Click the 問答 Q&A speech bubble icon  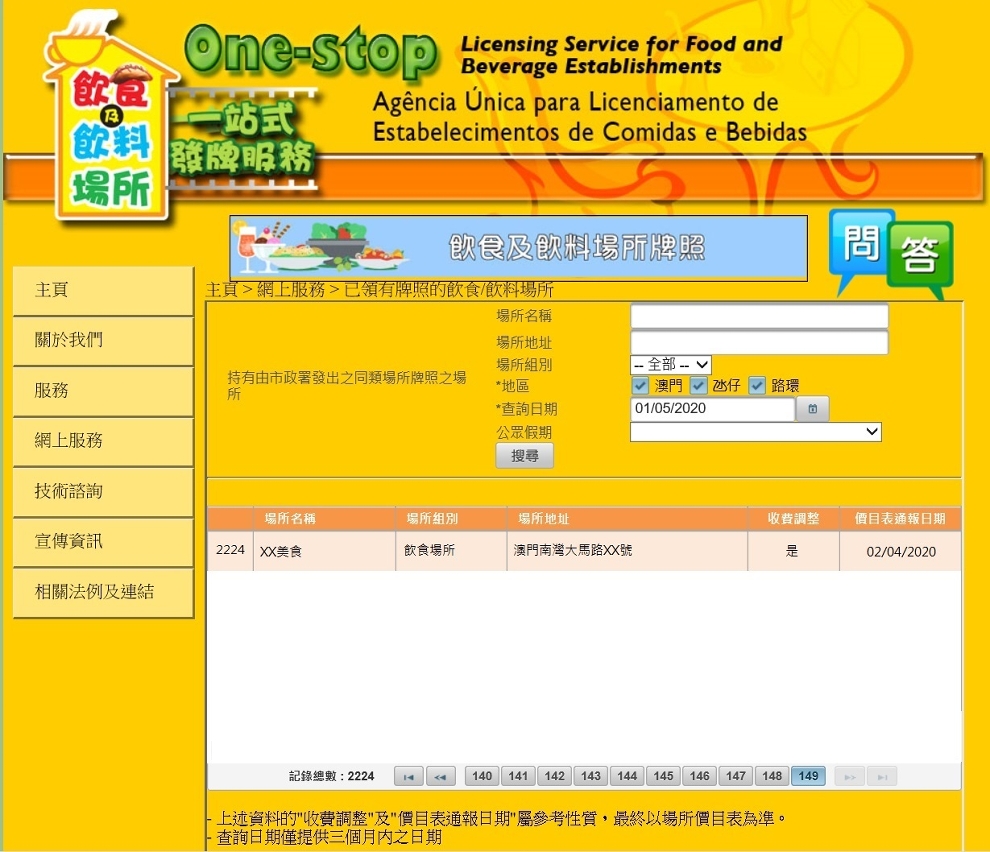[x=890, y=252]
